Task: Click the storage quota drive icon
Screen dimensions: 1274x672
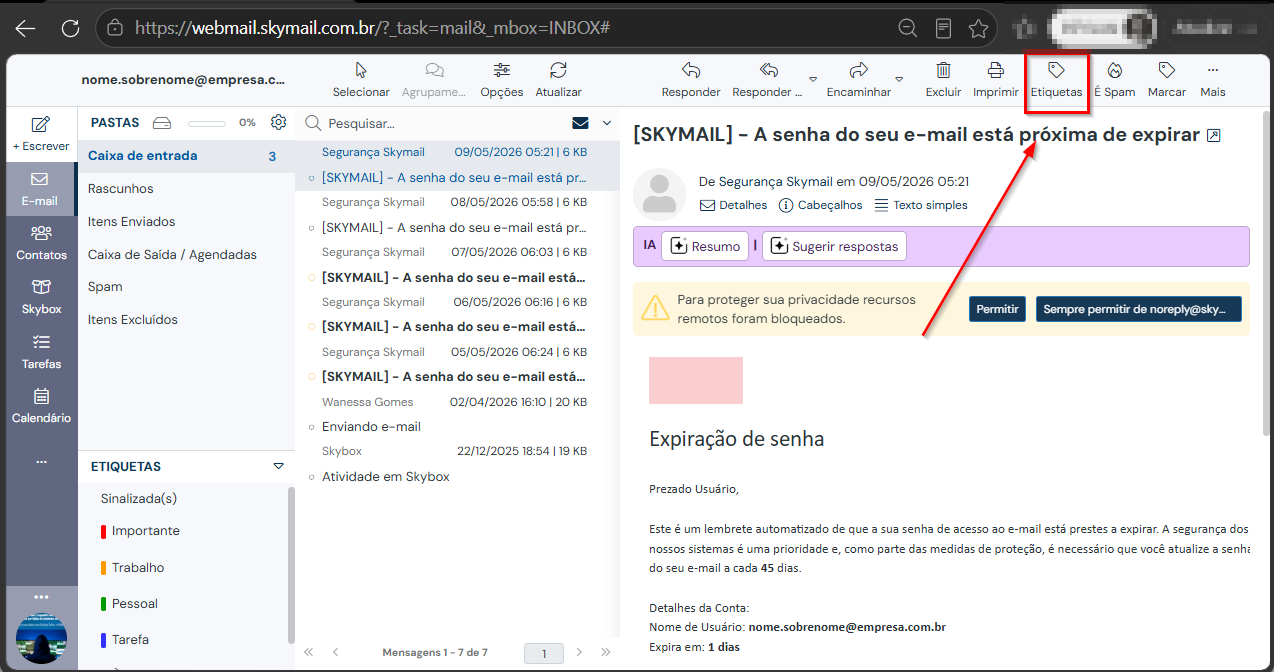Action: click(x=162, y=123)
